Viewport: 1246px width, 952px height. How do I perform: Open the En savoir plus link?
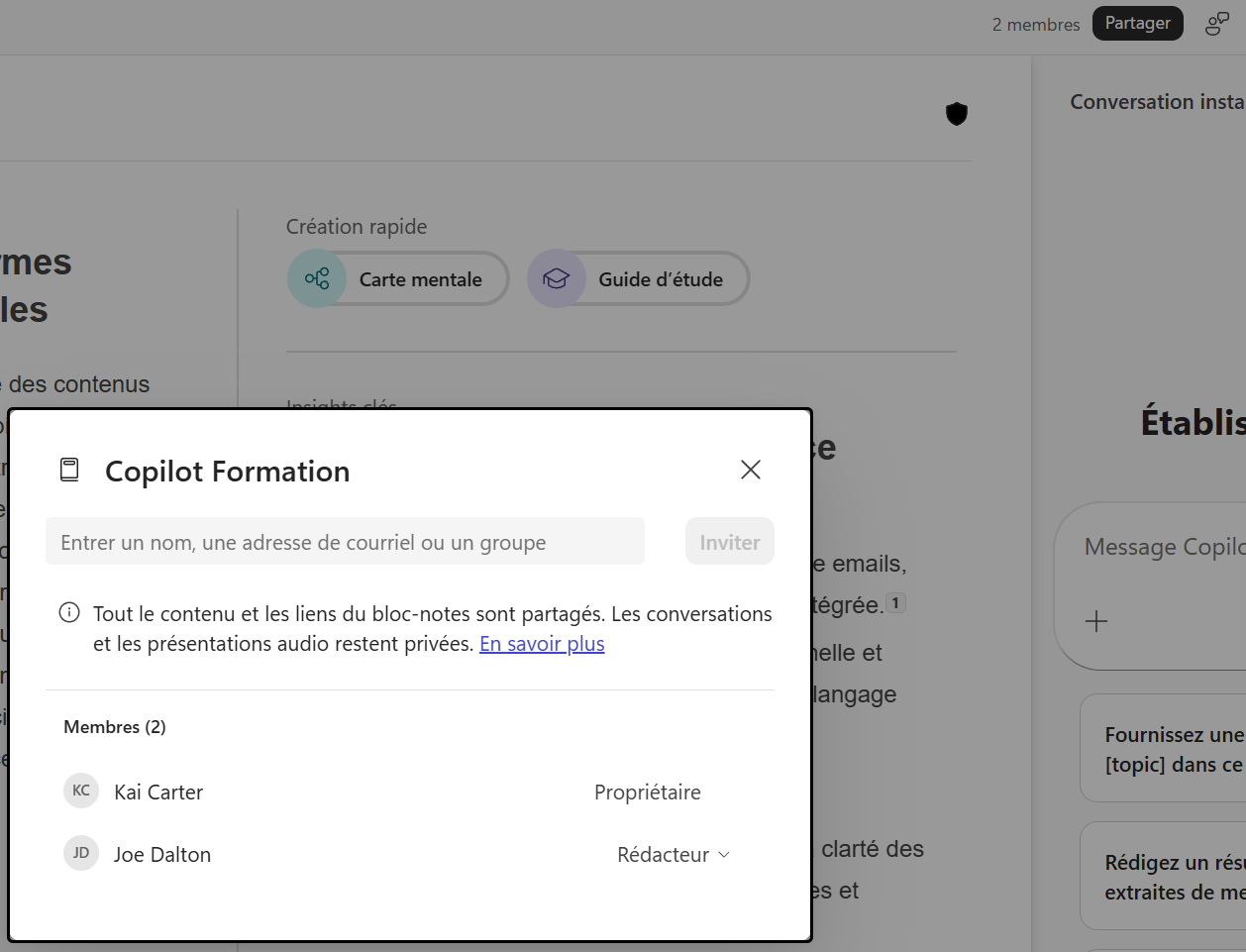(542, 644)
